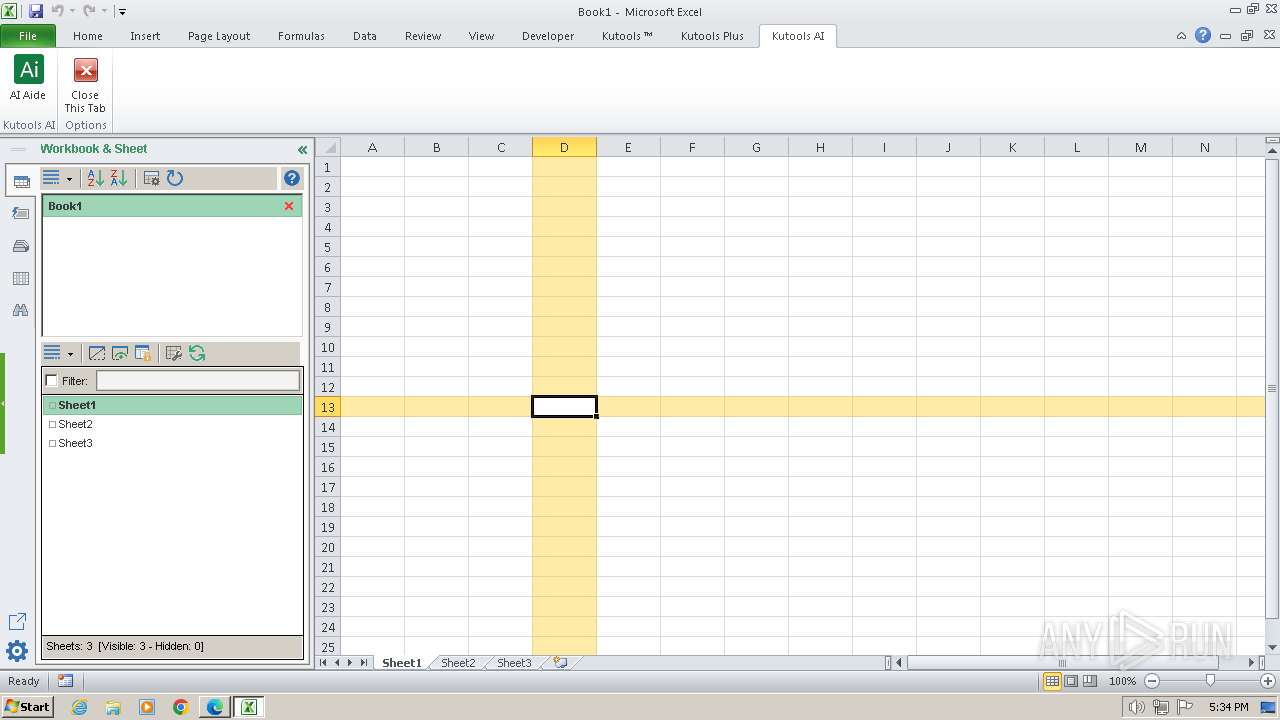Viewport: 1280px width, 720px height.
Task: Enable the Filter checkbox
Action: 52,381
